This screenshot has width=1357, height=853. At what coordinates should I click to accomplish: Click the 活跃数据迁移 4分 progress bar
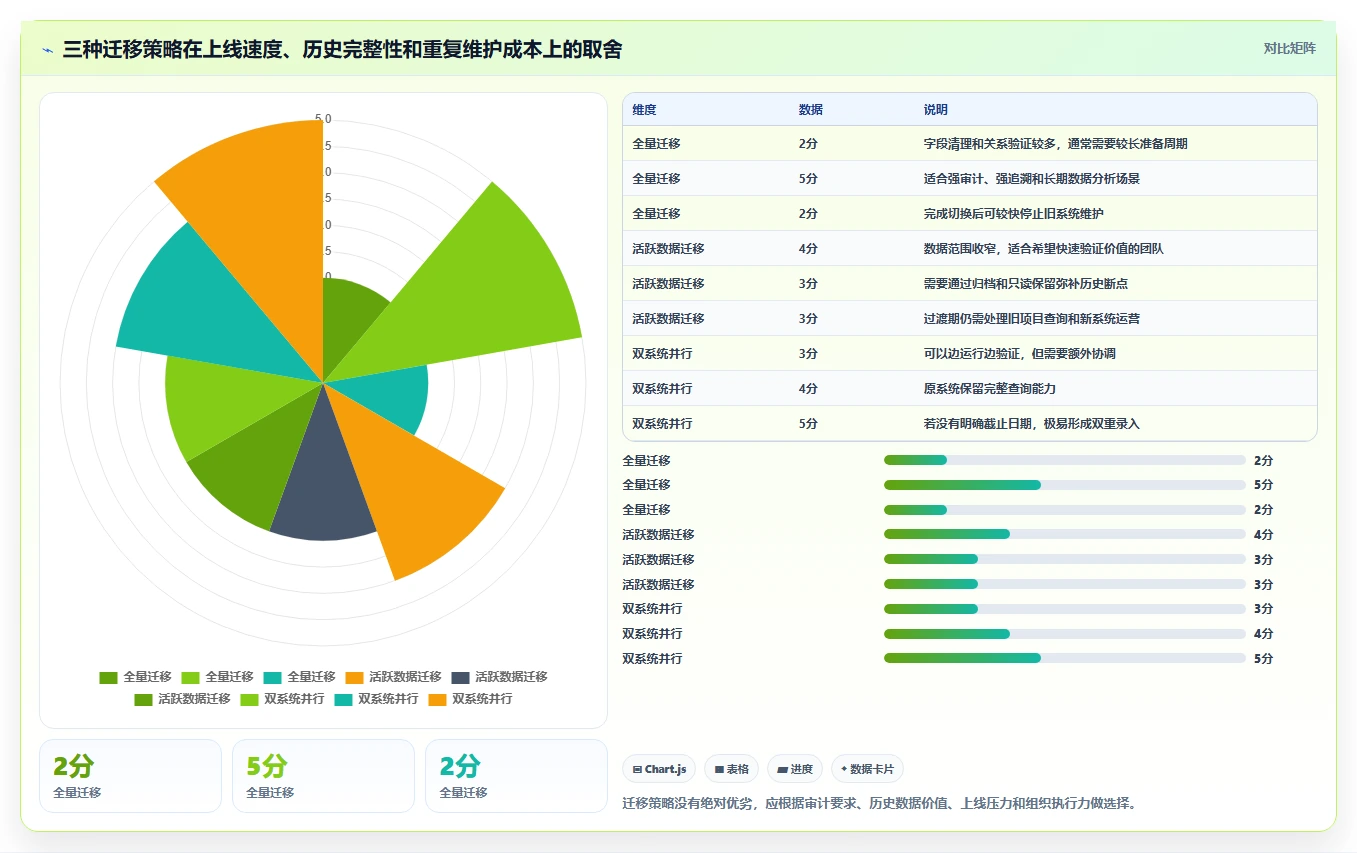click(x=1065, y=534)
